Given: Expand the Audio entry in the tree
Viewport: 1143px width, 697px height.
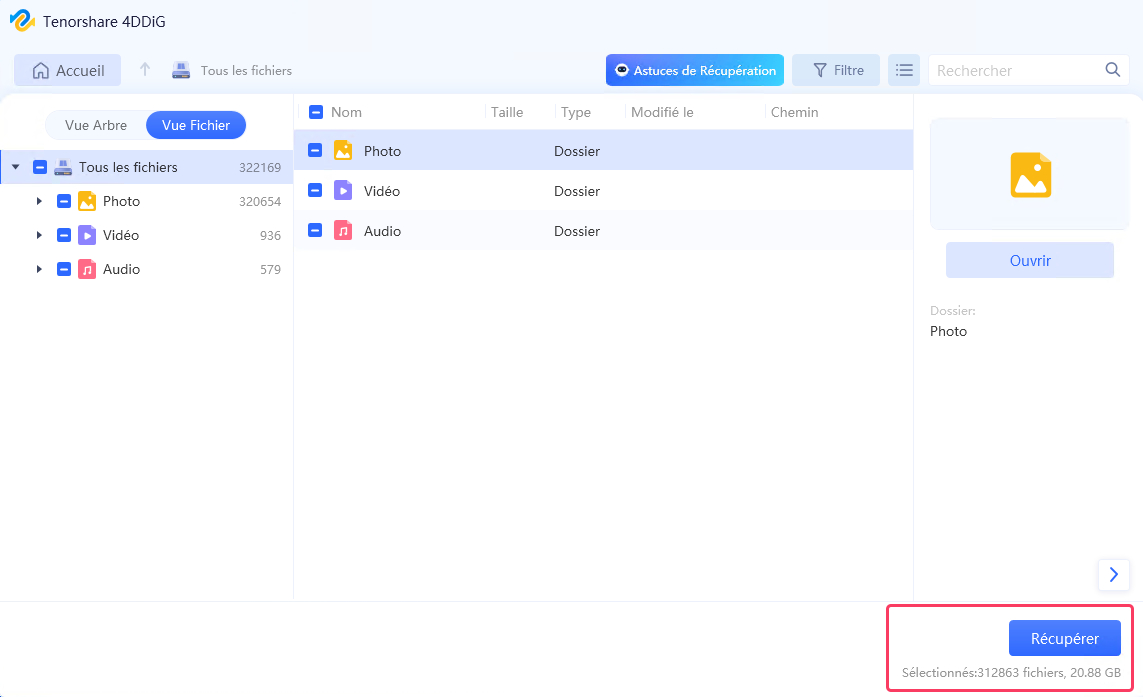Looking at the screenshot, I should click(40, 269).
